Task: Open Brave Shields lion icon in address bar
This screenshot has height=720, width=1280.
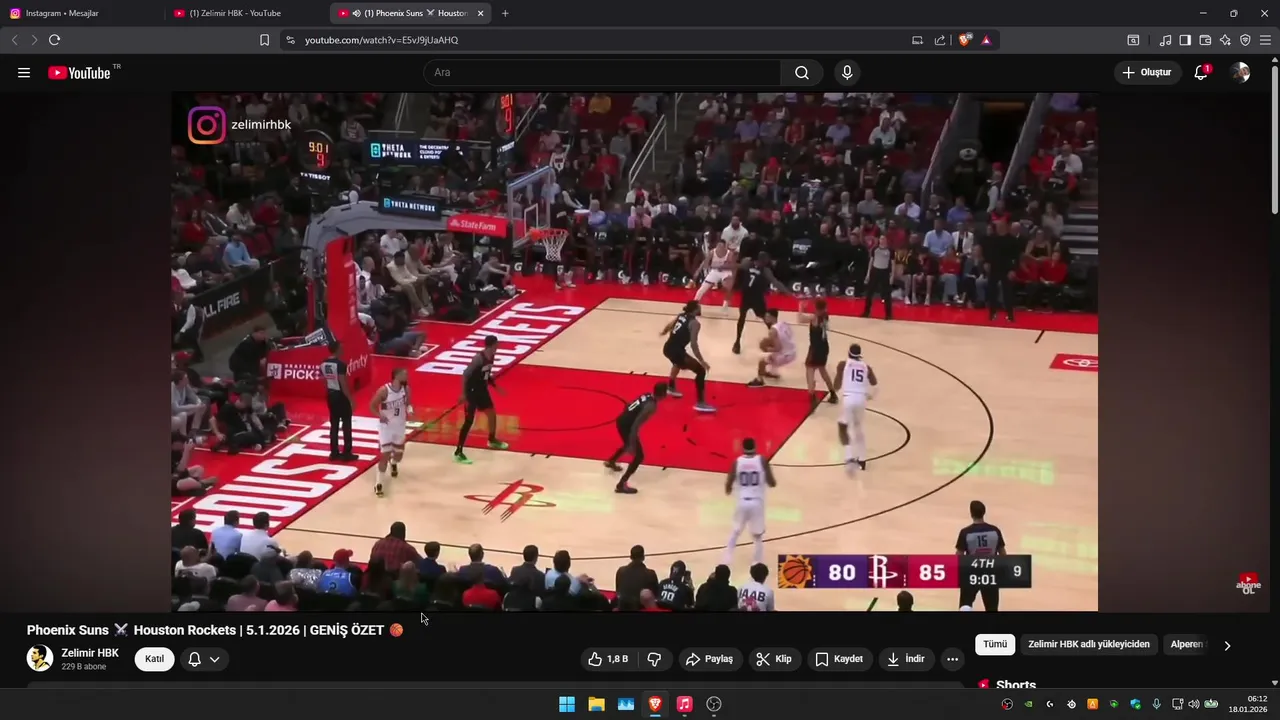Action: point(965,40)
